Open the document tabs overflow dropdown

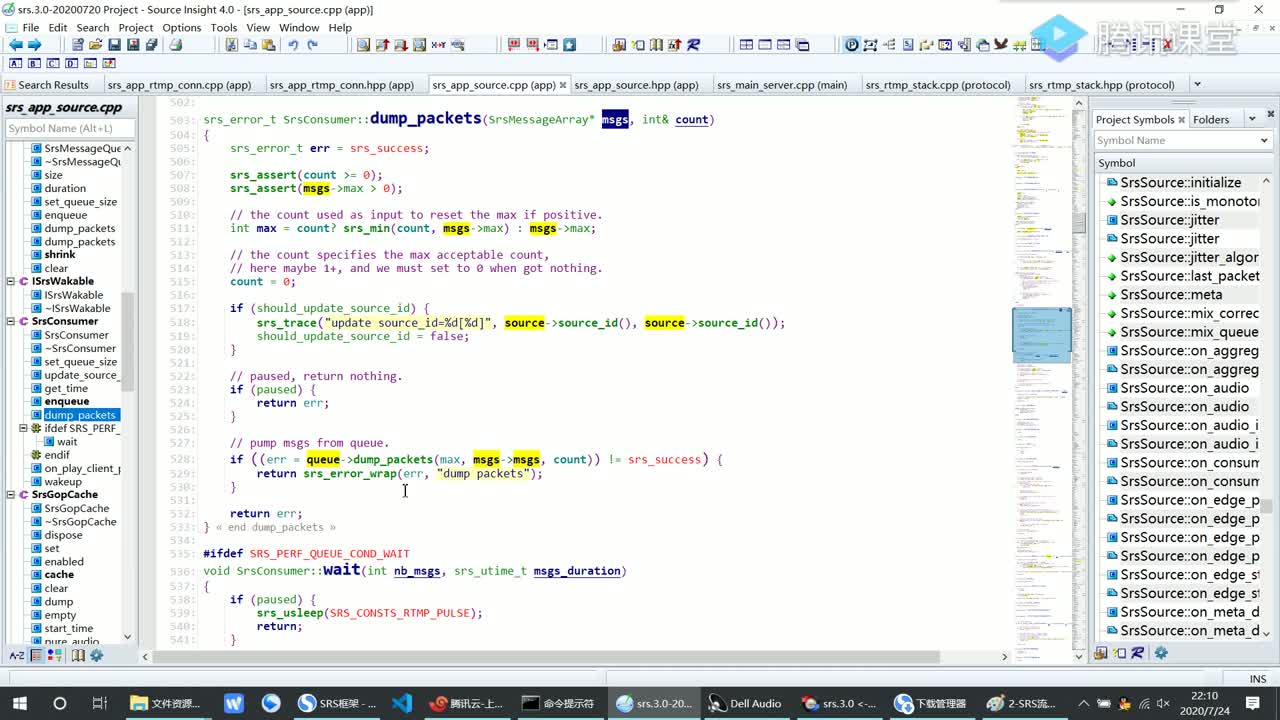1197,85
